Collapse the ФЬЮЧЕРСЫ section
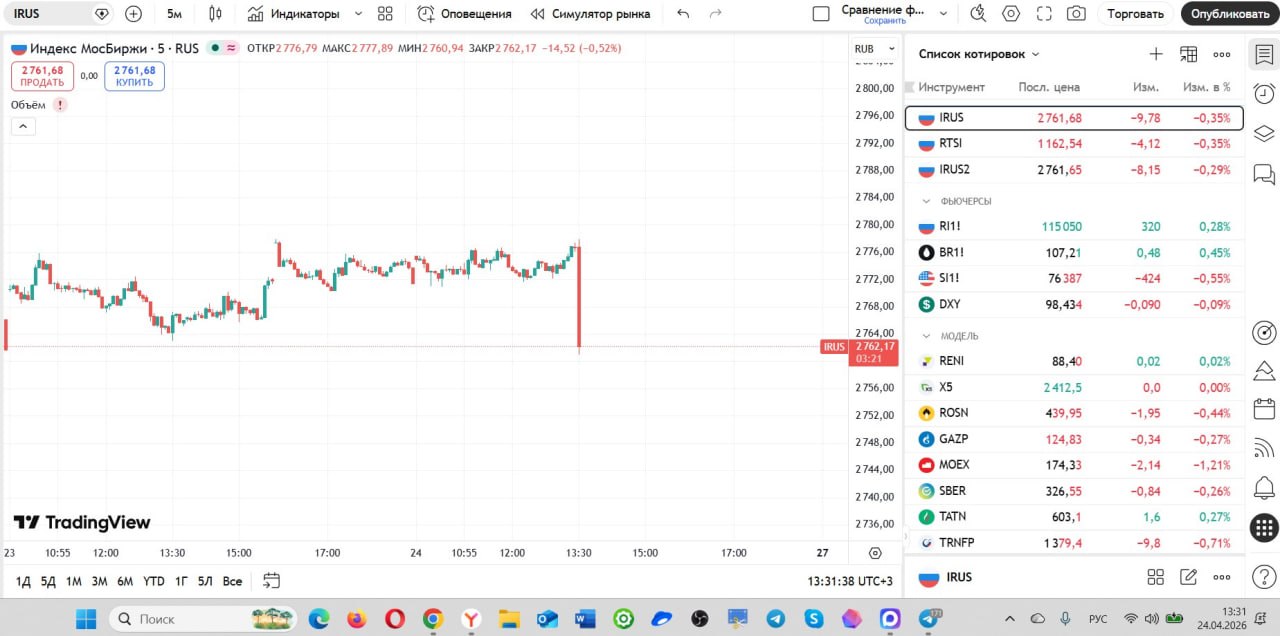Viewport: 1280px width, 636px height. [x=925, y=201]
